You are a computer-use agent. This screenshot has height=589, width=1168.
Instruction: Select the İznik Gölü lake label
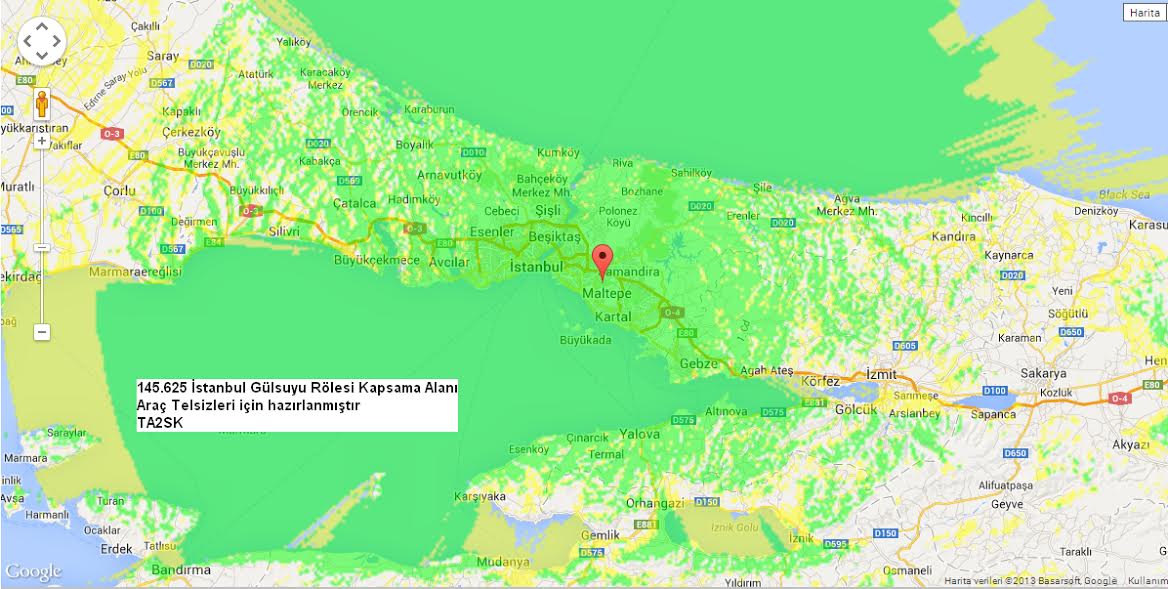(735, 527)
